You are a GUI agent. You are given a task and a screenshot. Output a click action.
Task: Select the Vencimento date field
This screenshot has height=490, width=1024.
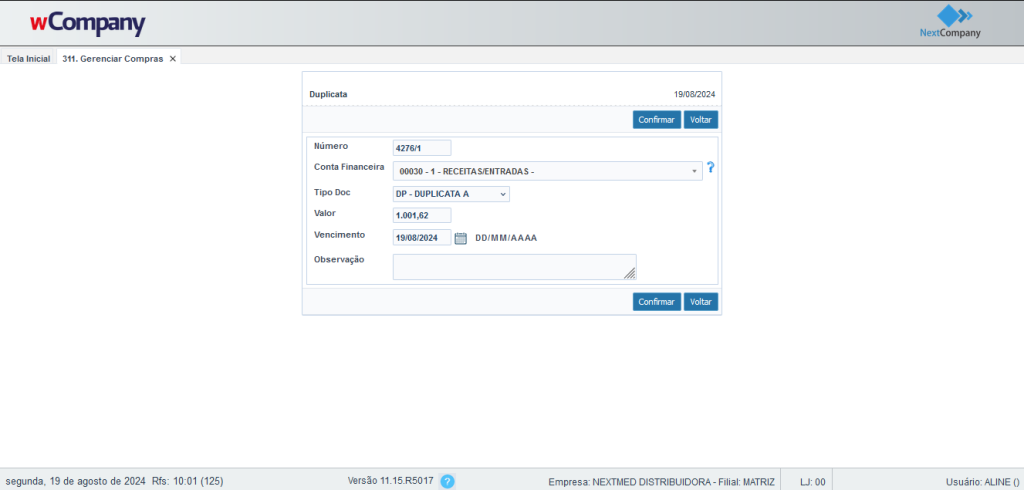click(x=422, y=238)
